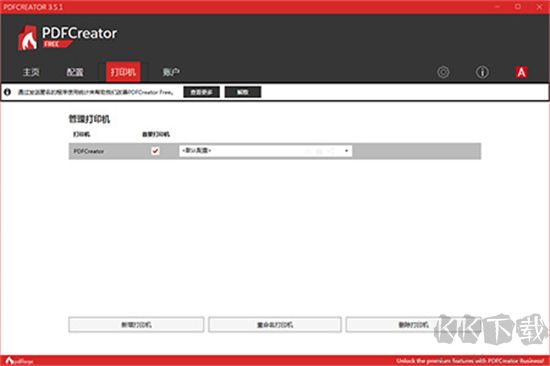
Task: Click the 打印机 column header
Action: [82, 134]
